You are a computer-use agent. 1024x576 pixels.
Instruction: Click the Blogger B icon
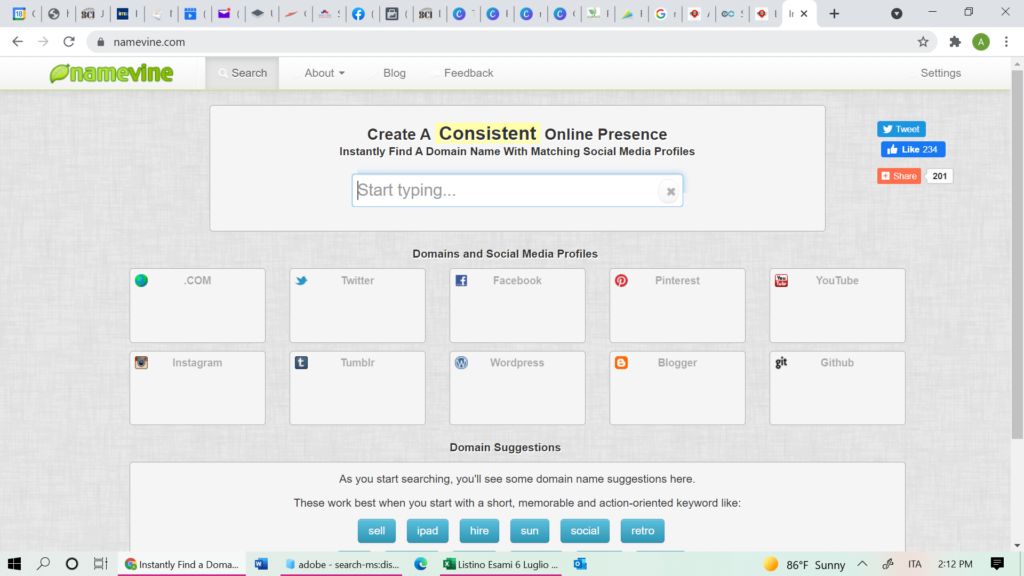pos(621,362)
